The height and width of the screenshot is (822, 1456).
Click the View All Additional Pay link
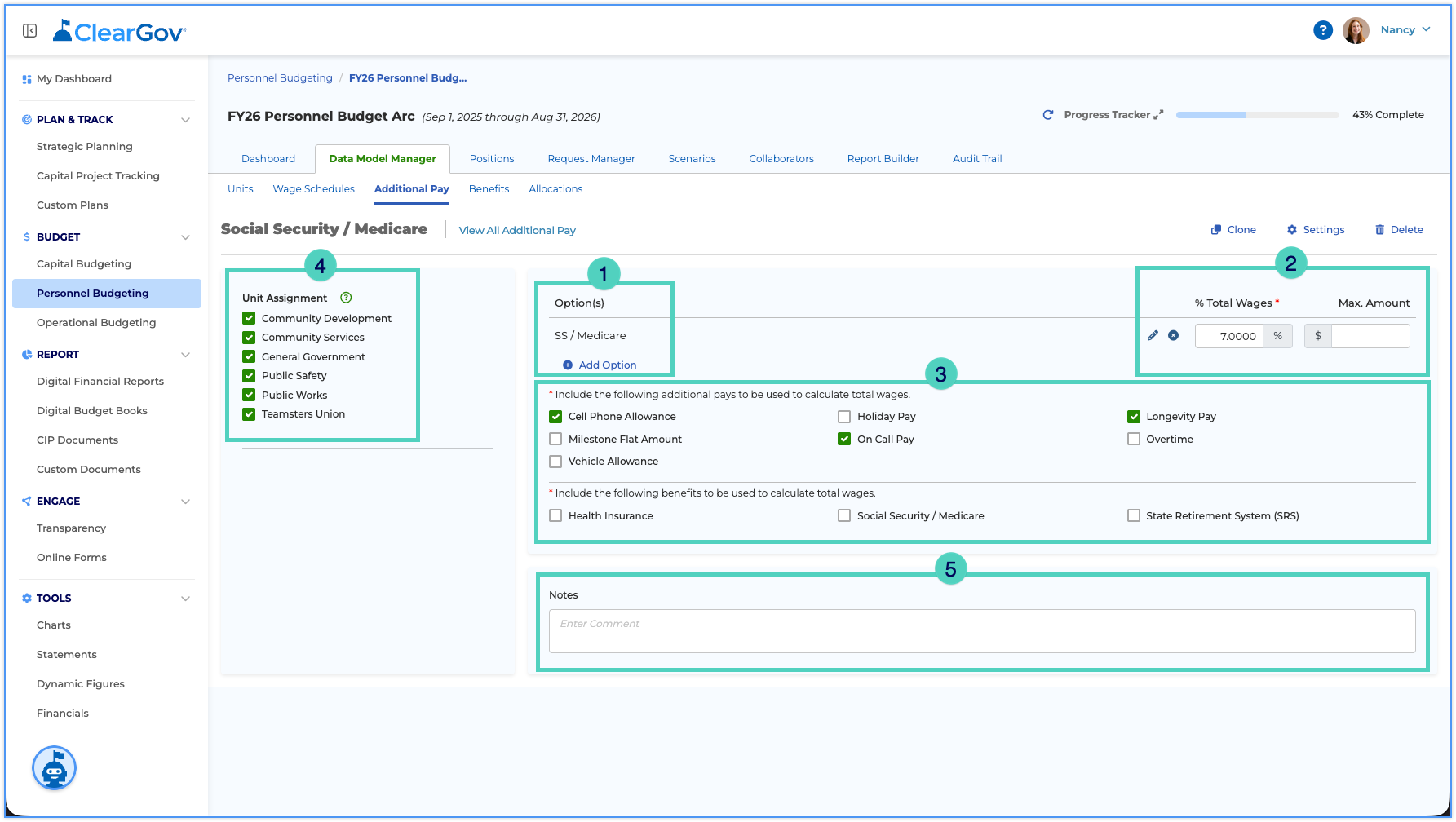(517, 231)
